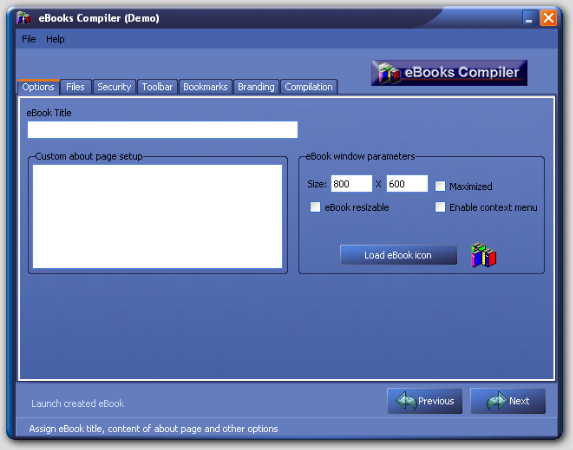Minimize the eBooks Compiler window
Viewport: 573px width, 450px height.
(529, 18)
